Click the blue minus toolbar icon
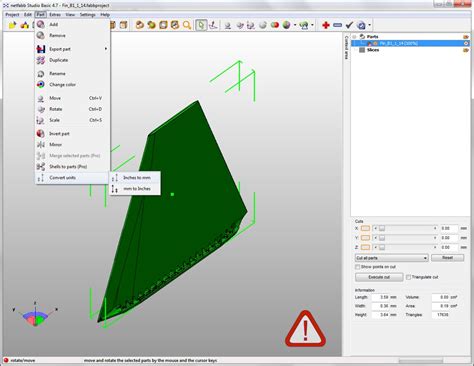 click(337, 25)
